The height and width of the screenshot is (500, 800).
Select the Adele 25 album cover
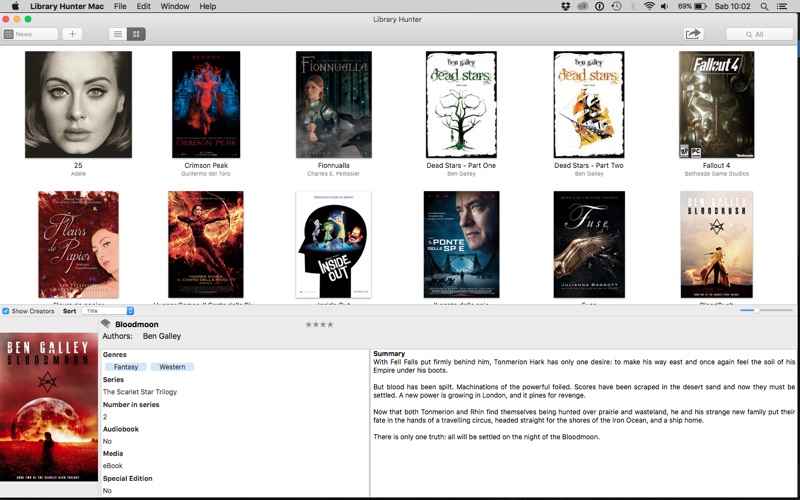(78, 104)
